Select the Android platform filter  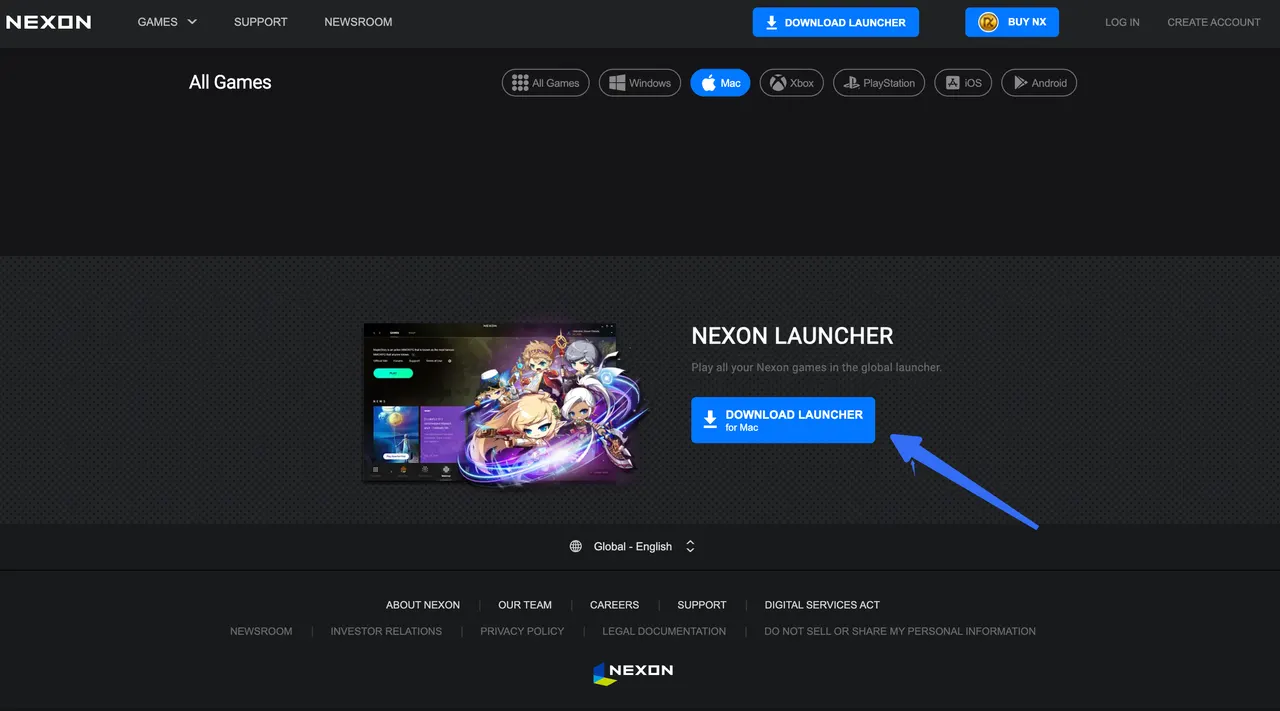(1039, 83)
